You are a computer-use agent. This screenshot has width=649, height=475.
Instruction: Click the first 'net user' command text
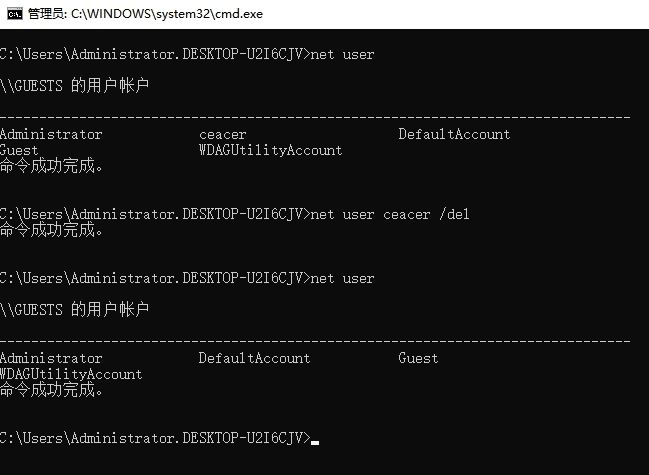(x=343, y=54)
